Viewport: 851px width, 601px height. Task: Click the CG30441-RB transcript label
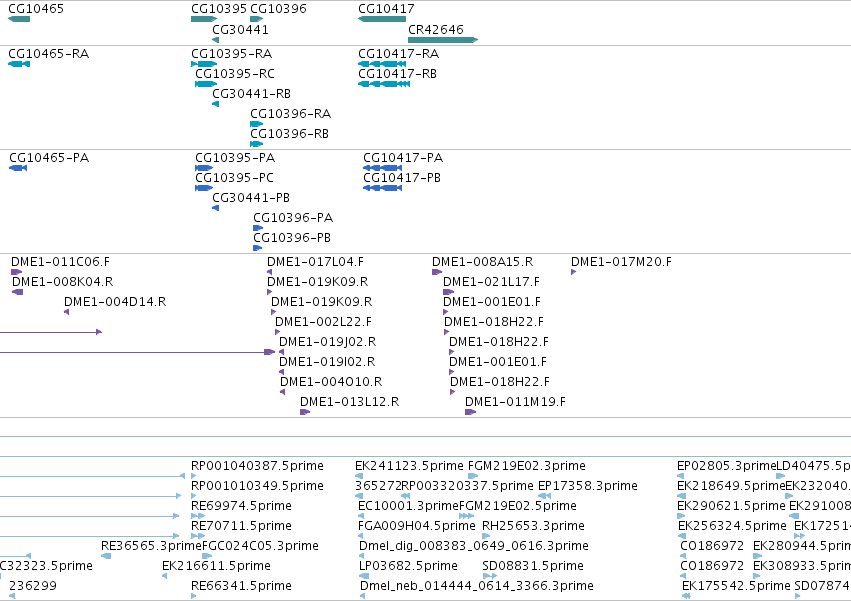point(252,94)
